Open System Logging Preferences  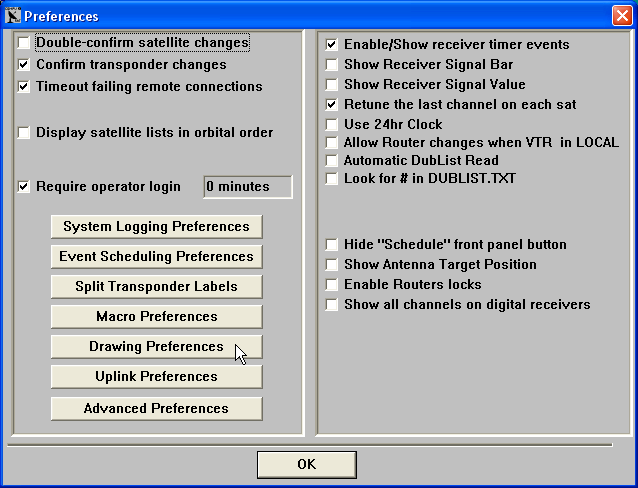[x=157, y=227]
